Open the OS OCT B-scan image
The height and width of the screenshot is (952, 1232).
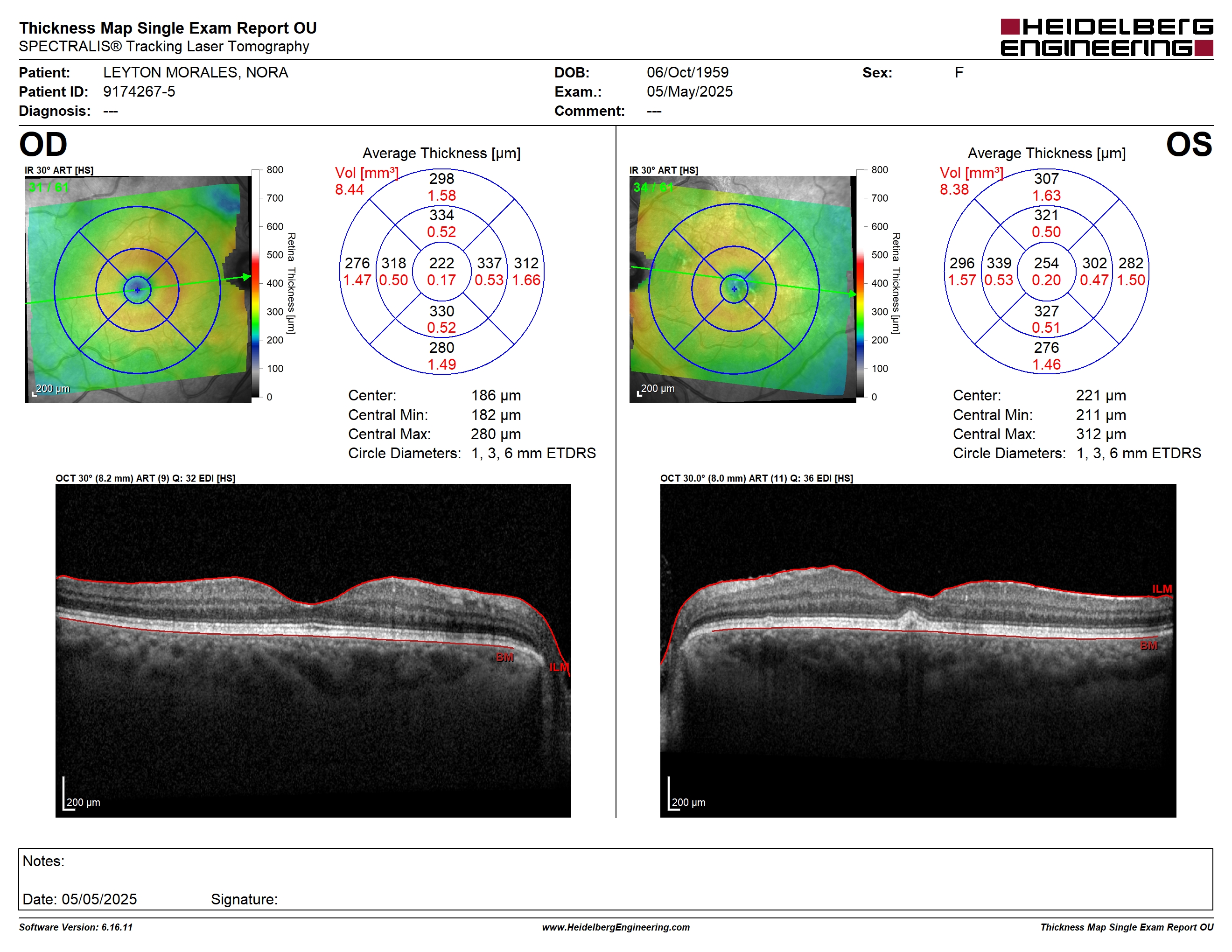point(918,650)
